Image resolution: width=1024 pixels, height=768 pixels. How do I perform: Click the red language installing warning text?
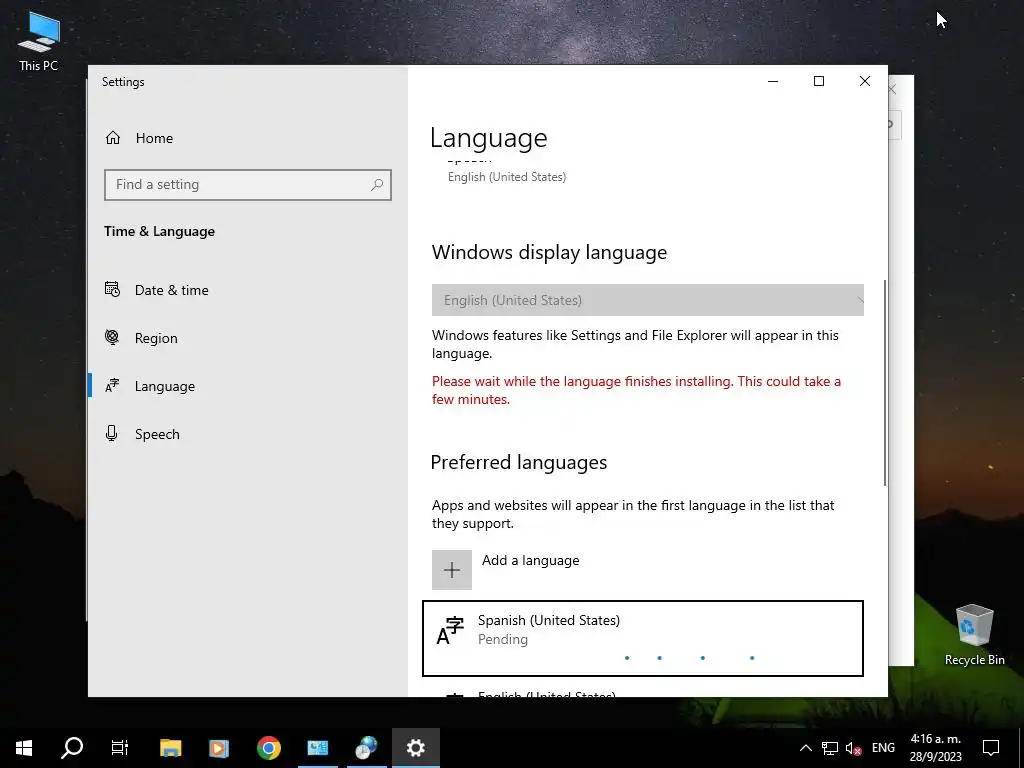click(x=636, y=390)
